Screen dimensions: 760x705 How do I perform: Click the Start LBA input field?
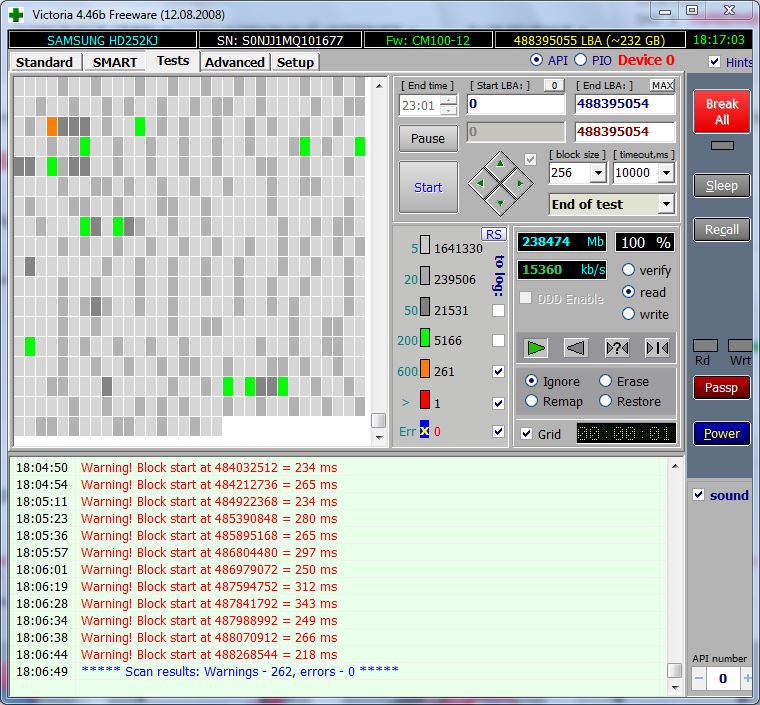point(515,104)
